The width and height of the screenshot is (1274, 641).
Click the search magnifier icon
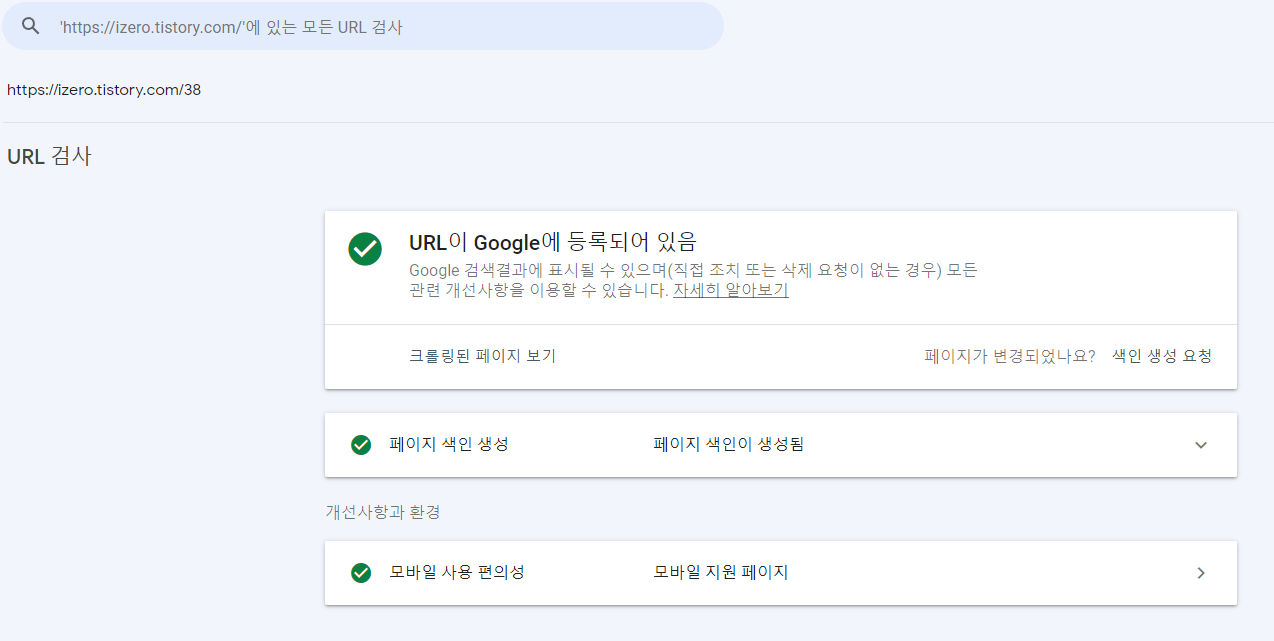(30, 26)
